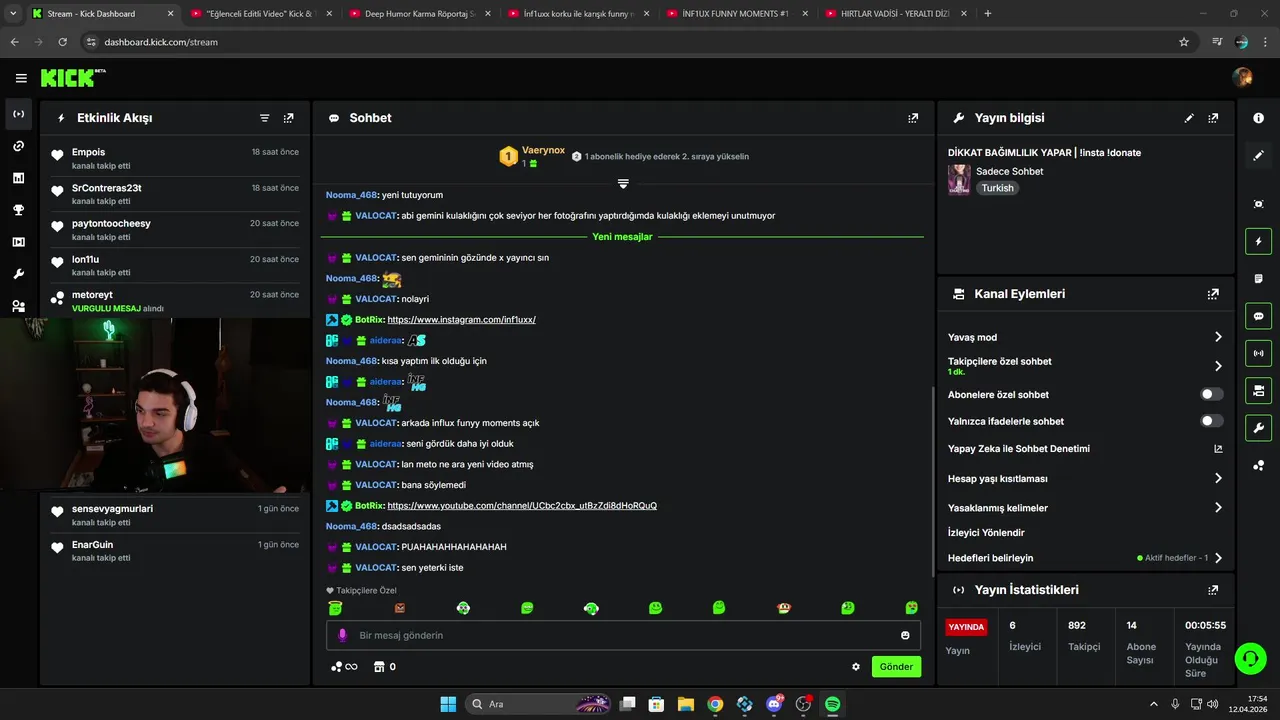Open the points icon with infinity symbol
The width and height of the screenshot is (1280, 720).
(344, 667)
